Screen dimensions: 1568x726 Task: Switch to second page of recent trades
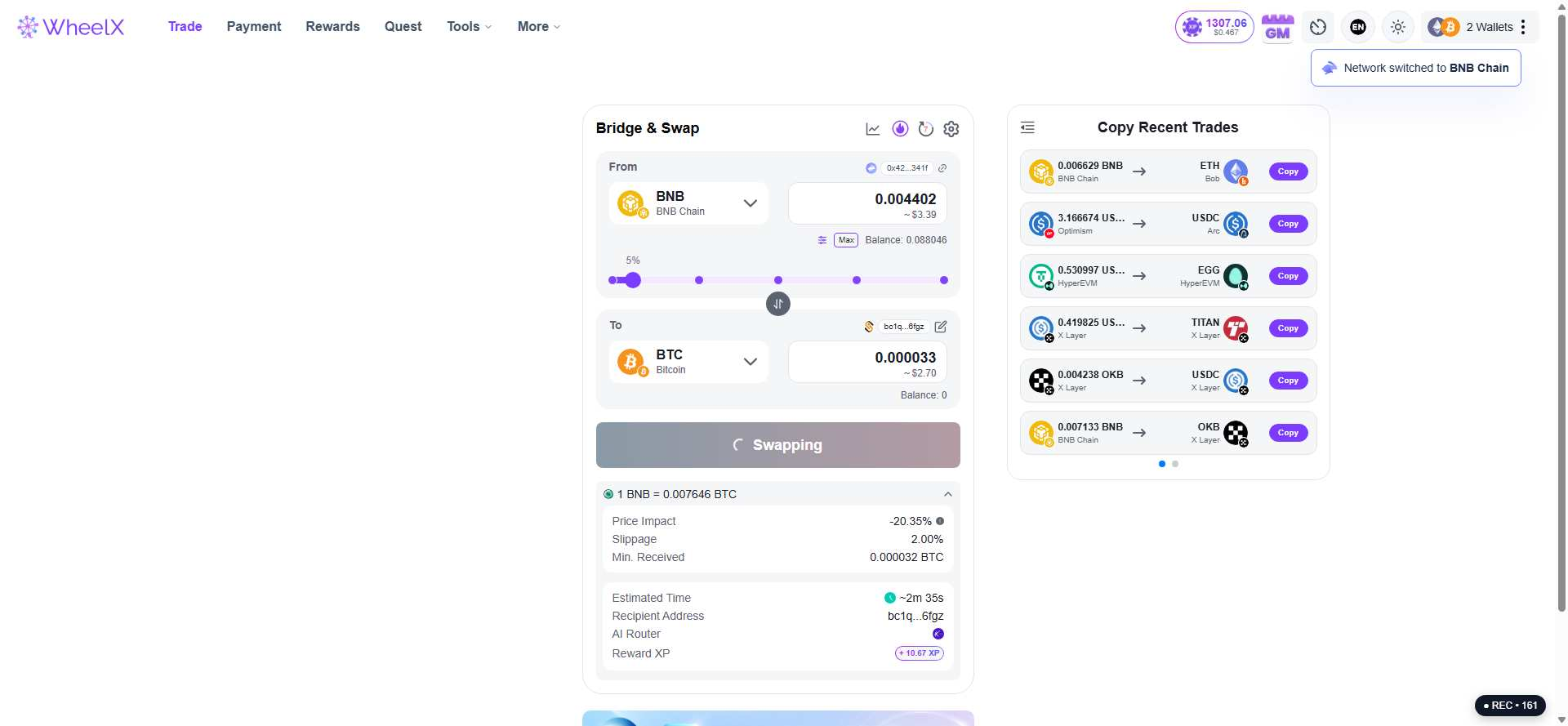coord(1175,464)
